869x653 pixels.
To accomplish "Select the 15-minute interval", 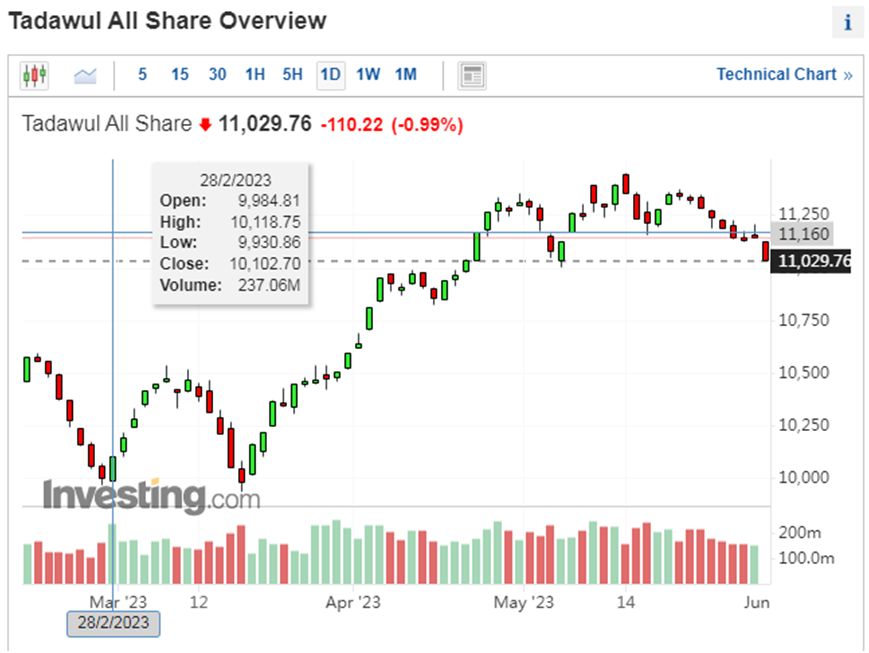I will tap(180, 74).
